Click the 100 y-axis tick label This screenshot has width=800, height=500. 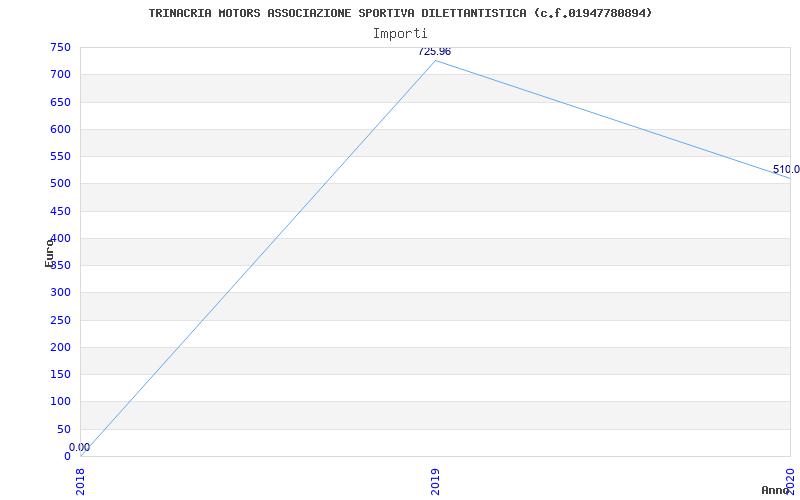pyautogui.click(x=60, y=402)
